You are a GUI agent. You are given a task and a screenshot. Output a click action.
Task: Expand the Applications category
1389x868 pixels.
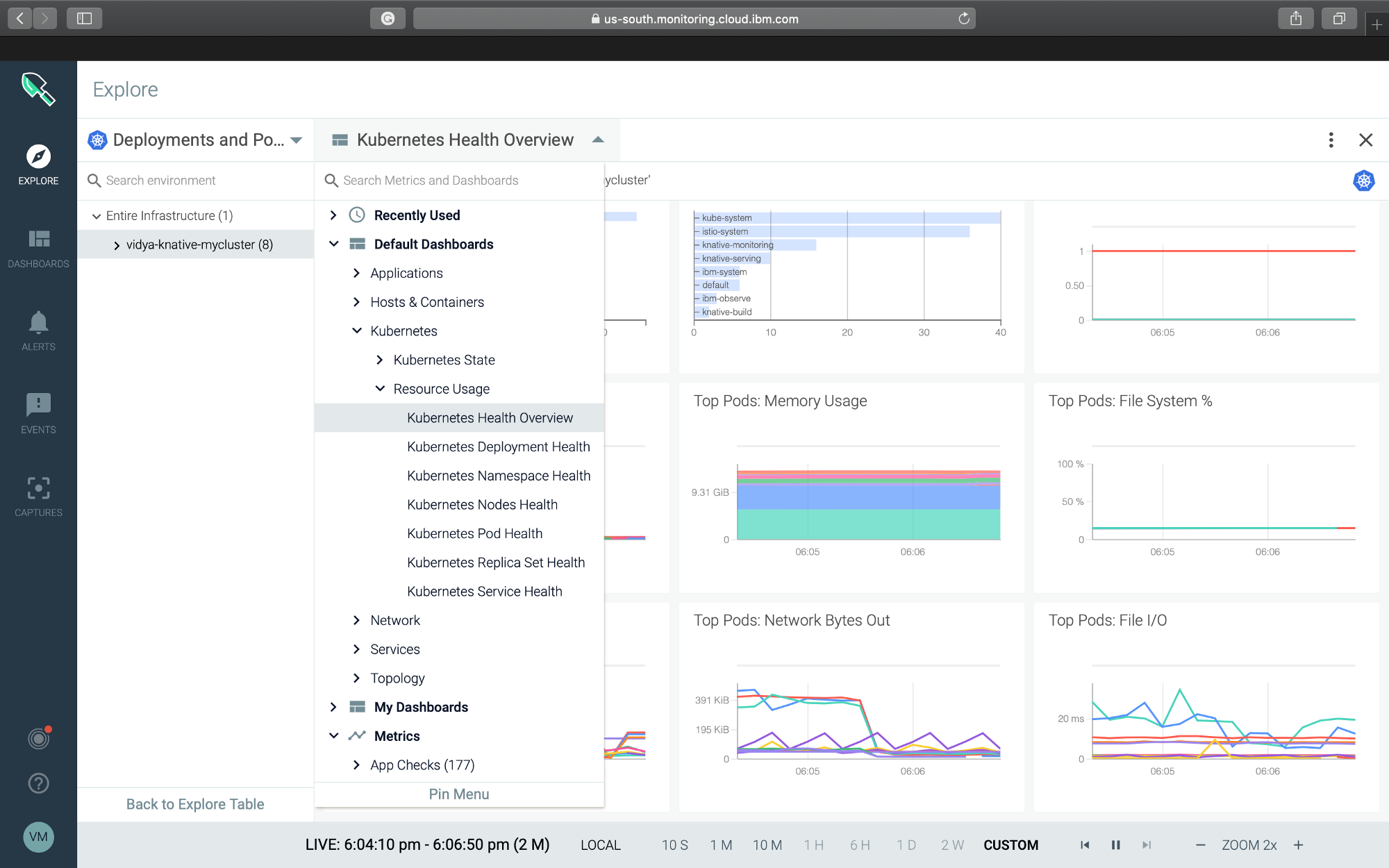pos(356,273)
